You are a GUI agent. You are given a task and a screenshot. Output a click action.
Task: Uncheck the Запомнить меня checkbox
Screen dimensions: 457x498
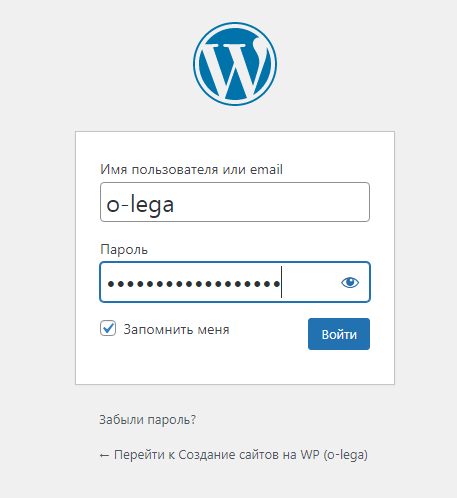pyautogui.click(x=108, y=328)
